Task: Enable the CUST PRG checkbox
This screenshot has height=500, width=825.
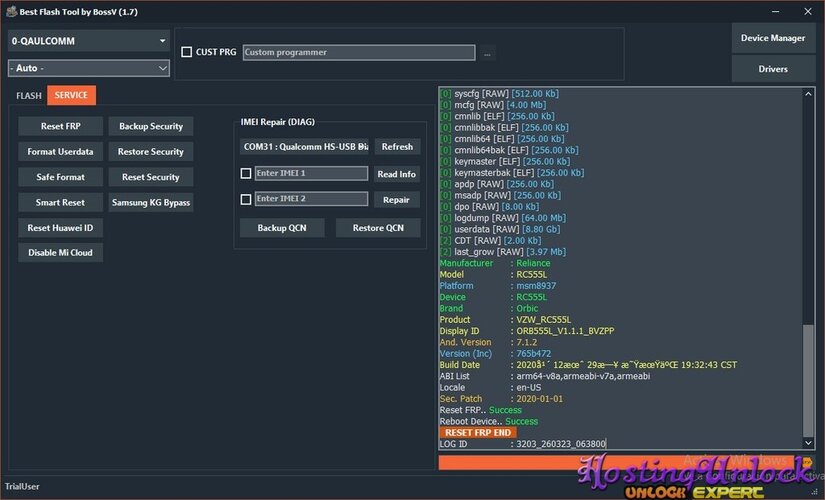Action: (186, 52)
